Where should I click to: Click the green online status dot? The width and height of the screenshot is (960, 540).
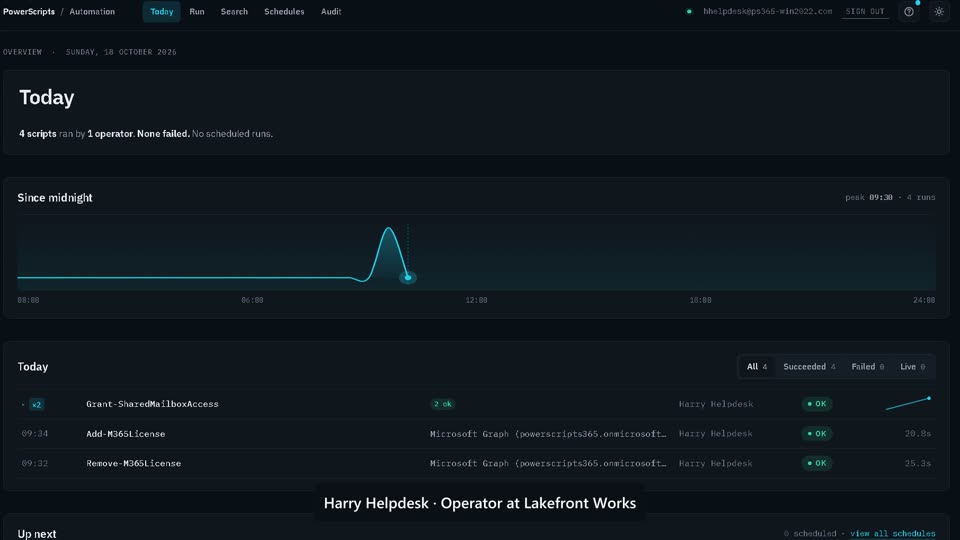pos(689,12)
